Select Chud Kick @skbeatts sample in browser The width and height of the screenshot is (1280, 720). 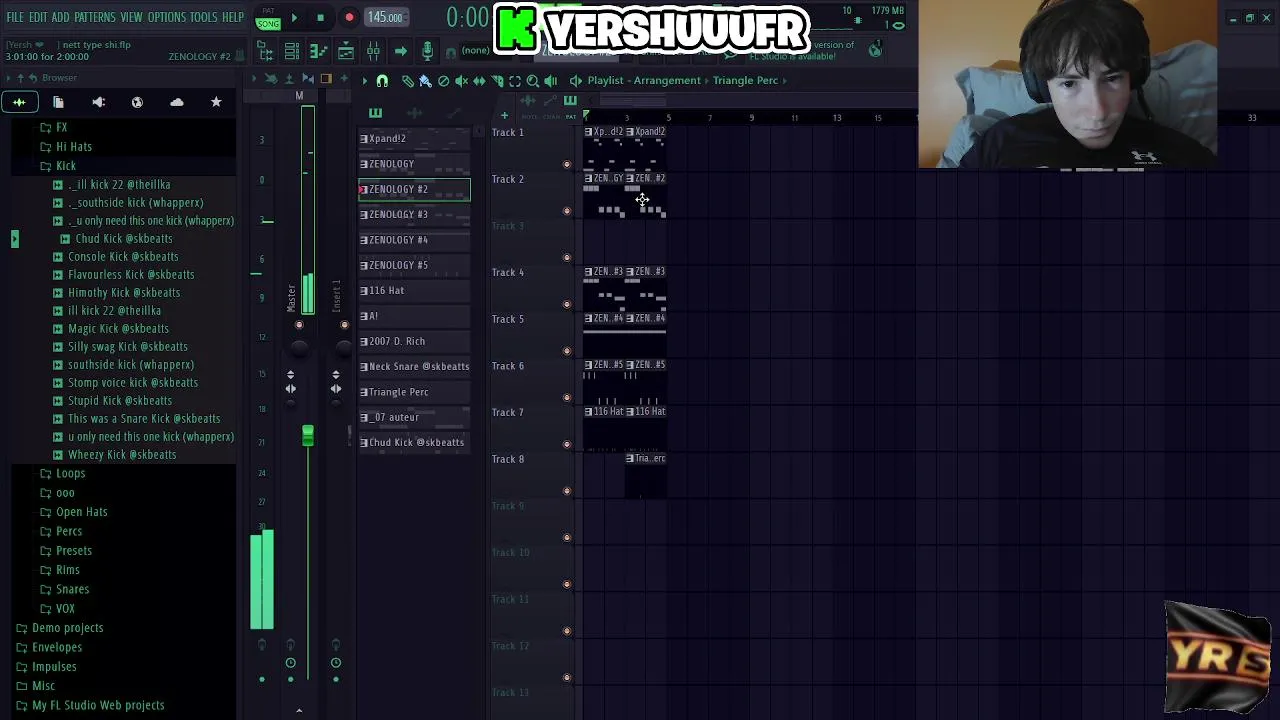(x=124, y=239)
